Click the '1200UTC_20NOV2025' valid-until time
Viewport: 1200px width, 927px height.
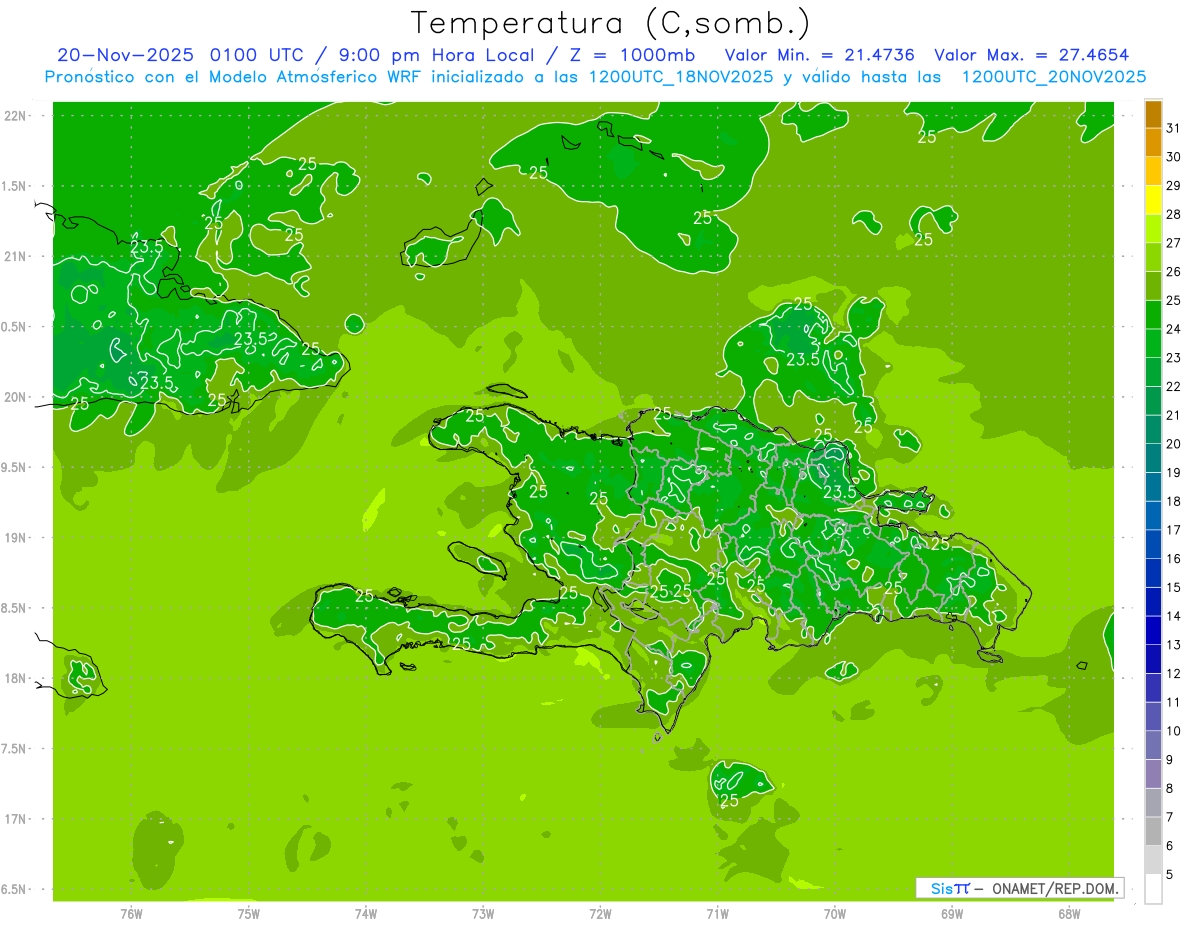[1054, 77]
